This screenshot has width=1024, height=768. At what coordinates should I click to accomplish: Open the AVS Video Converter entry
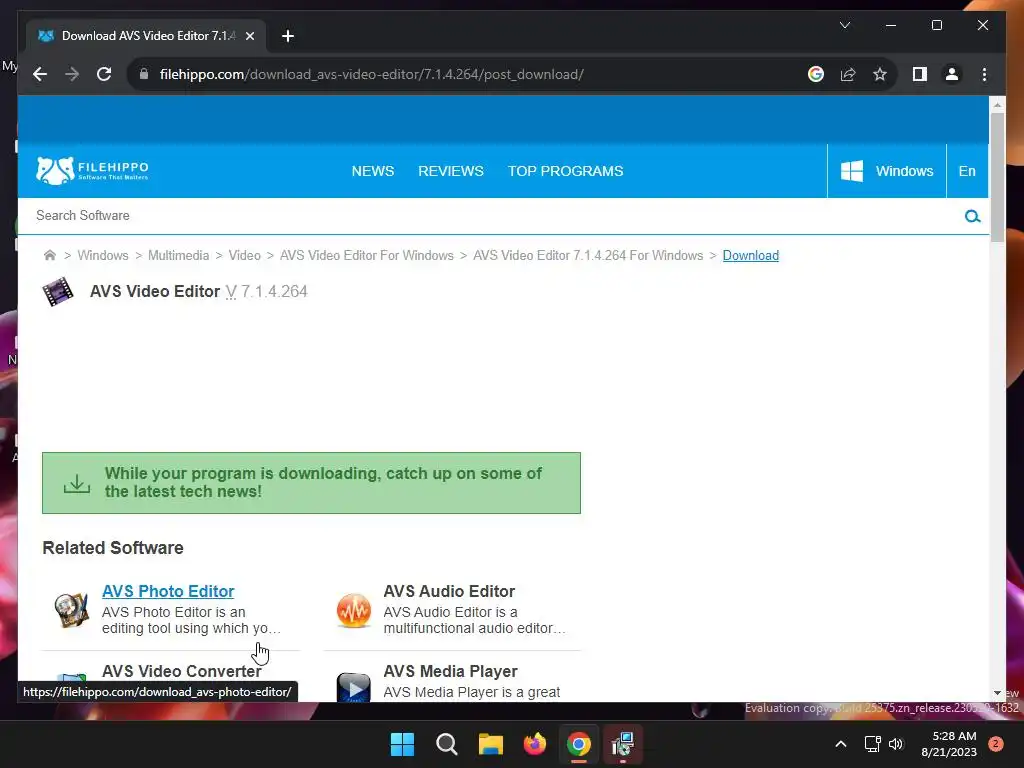tap(182, 671)
